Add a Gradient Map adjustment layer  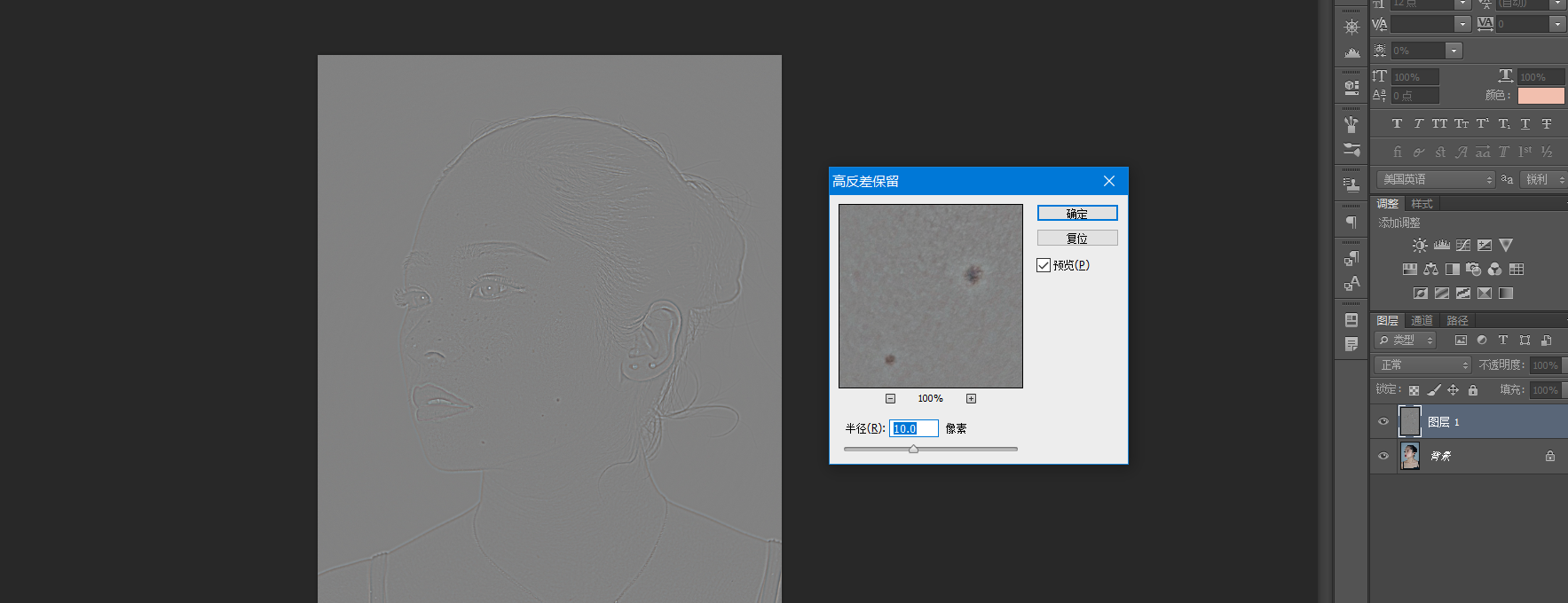click(1506, 294)
